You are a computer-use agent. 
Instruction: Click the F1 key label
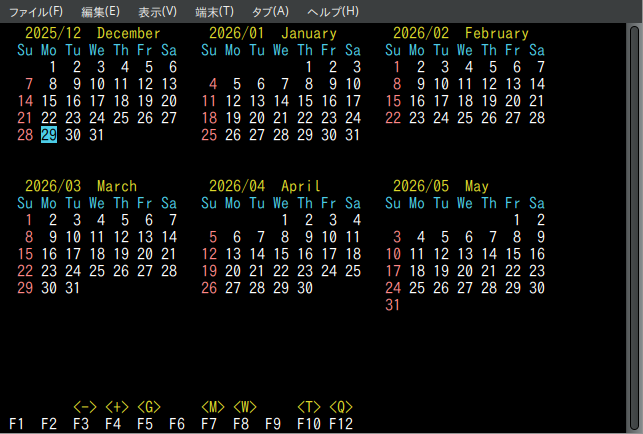(x=16, y=424)
